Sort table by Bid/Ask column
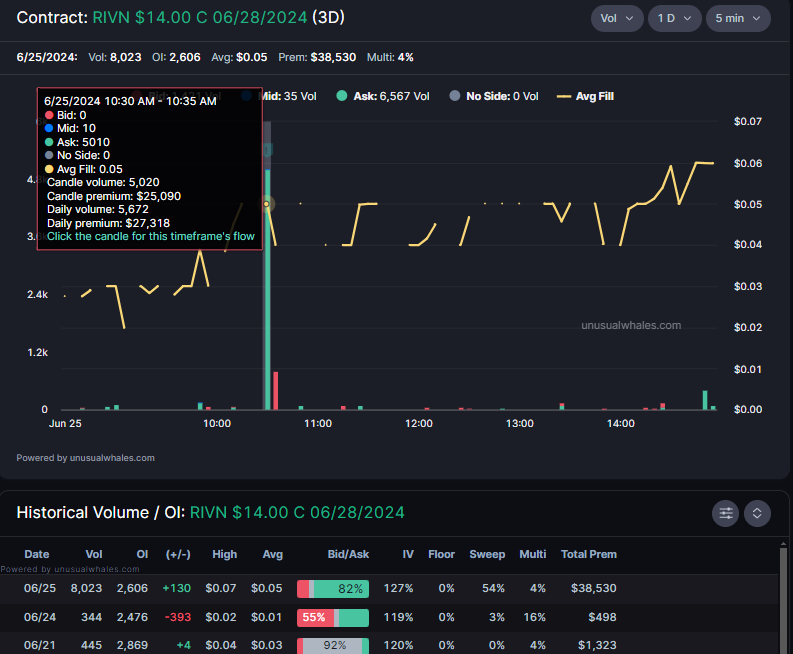The width and height of the screenshot is (793, 654). (348, 554)
